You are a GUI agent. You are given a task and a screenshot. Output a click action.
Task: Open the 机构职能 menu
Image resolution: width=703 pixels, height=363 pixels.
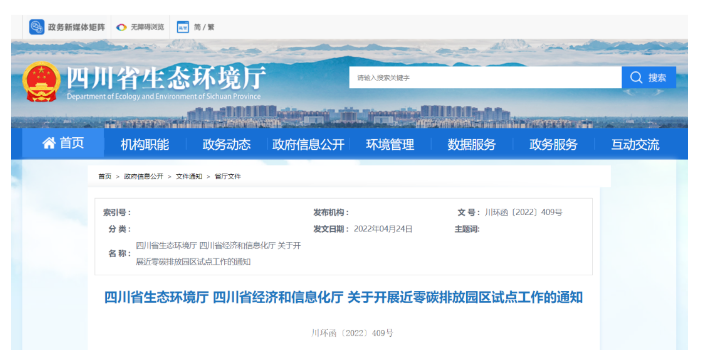coord(145,144)
